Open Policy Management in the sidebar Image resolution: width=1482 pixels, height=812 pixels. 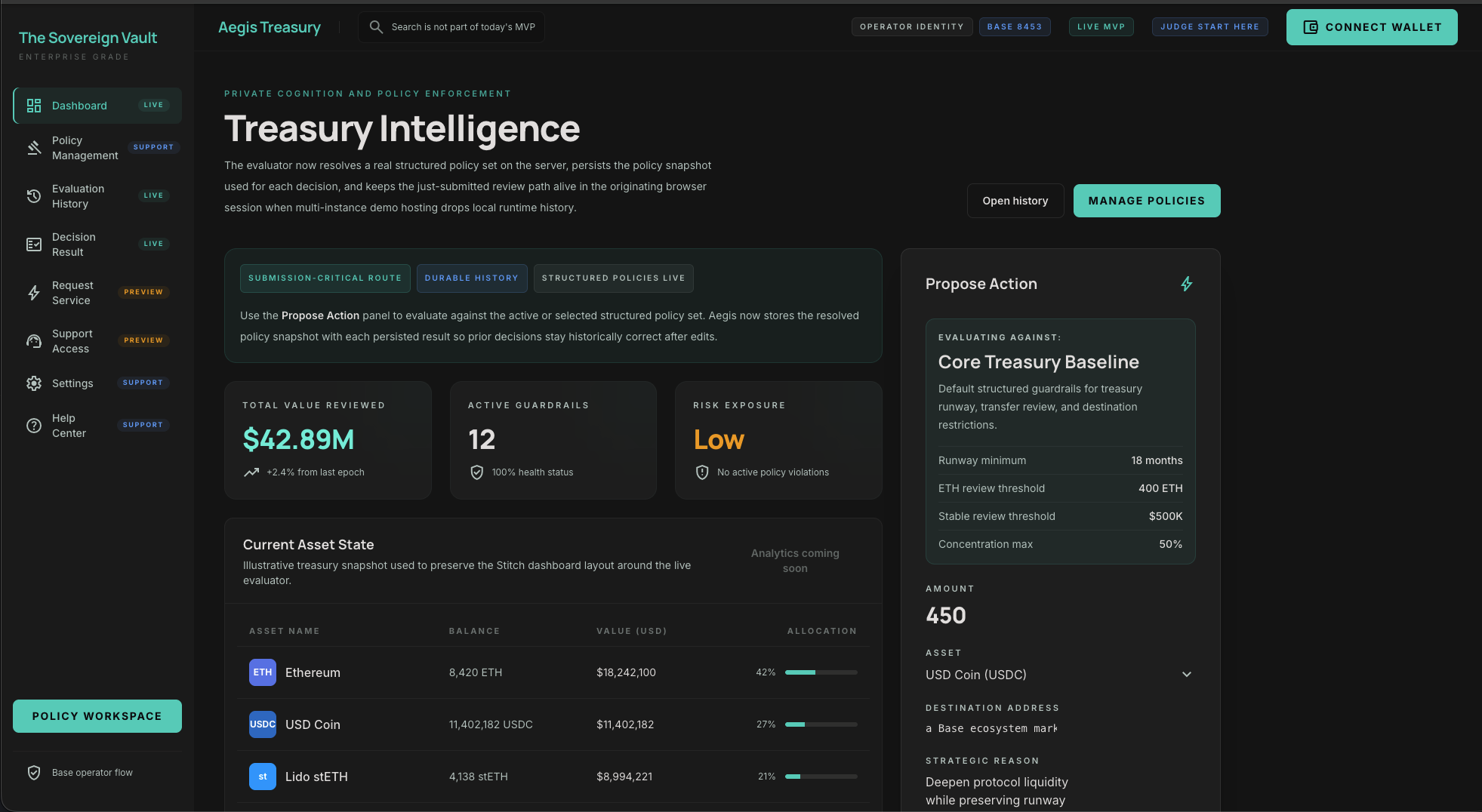tap(97, 148)
